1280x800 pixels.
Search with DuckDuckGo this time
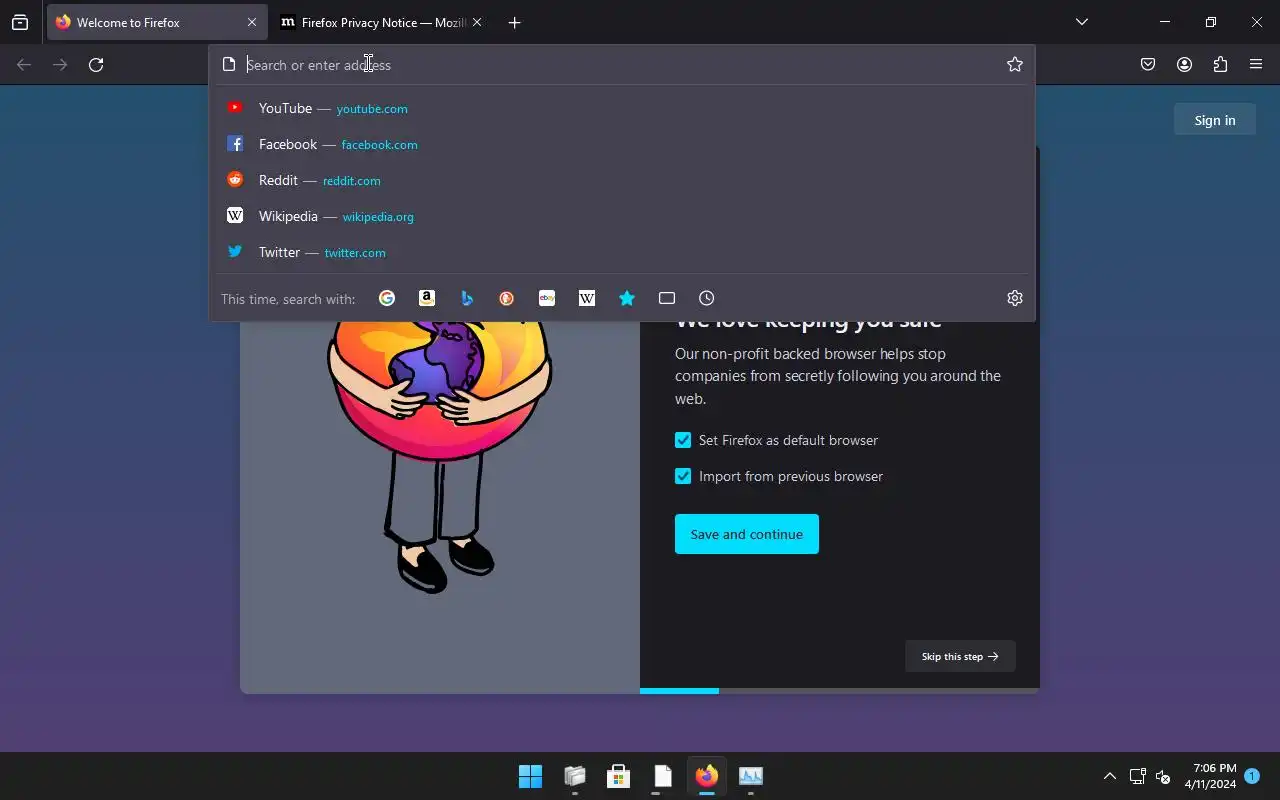click(x=507, y=298)
